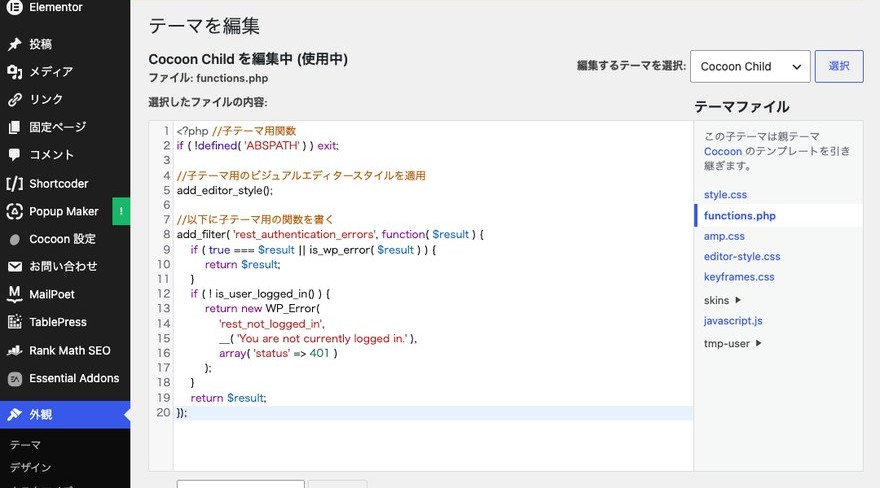Click the TablePress table icon
This screenshot has width=880, height=488.
15,322
